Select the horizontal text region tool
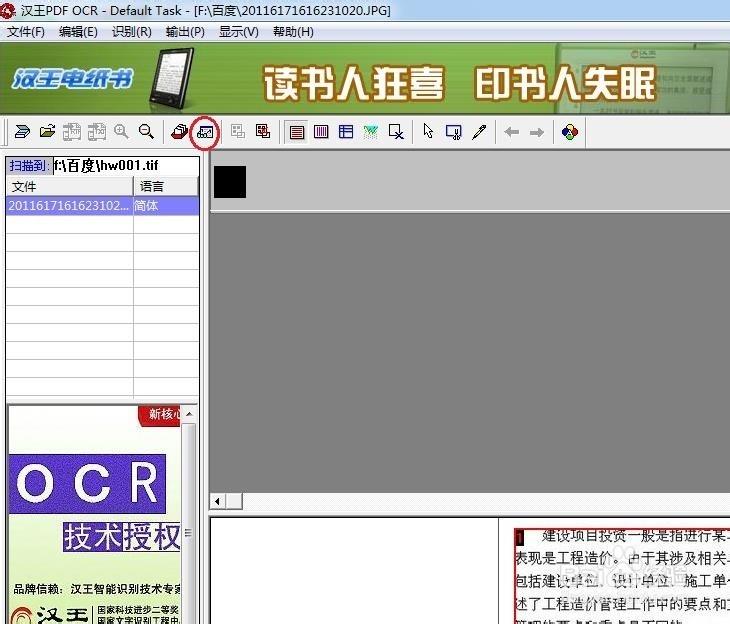The height and width of the screenshot is (624, 730). point(297,132)
